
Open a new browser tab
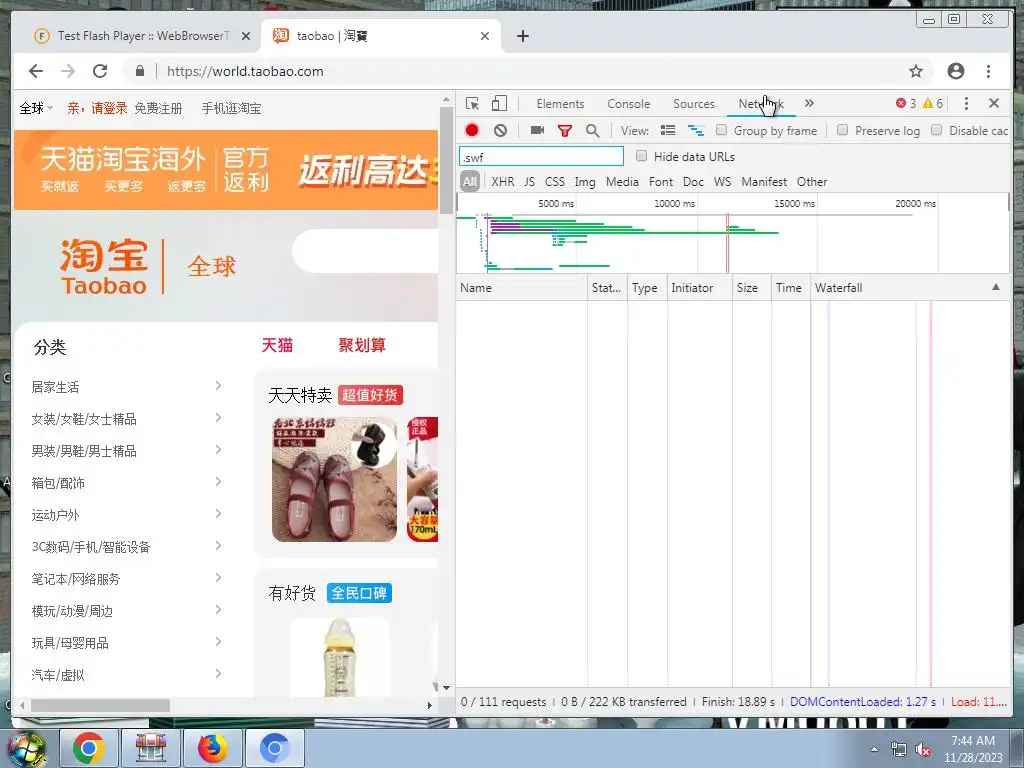[x=522, y=36]
